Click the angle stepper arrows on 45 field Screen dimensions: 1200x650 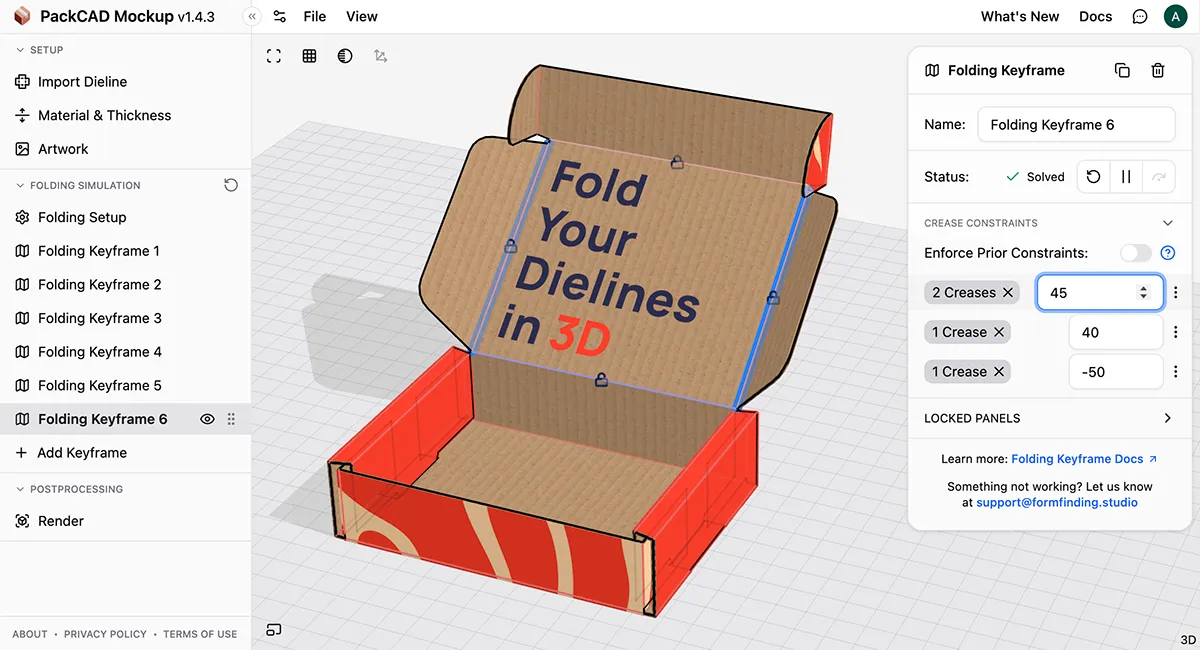click(x=1144, y=293)
